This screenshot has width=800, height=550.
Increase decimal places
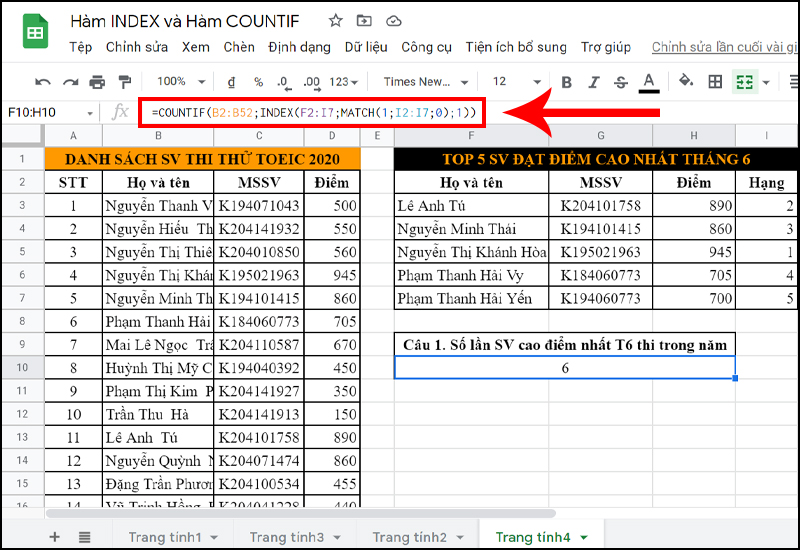coord(311,83)
